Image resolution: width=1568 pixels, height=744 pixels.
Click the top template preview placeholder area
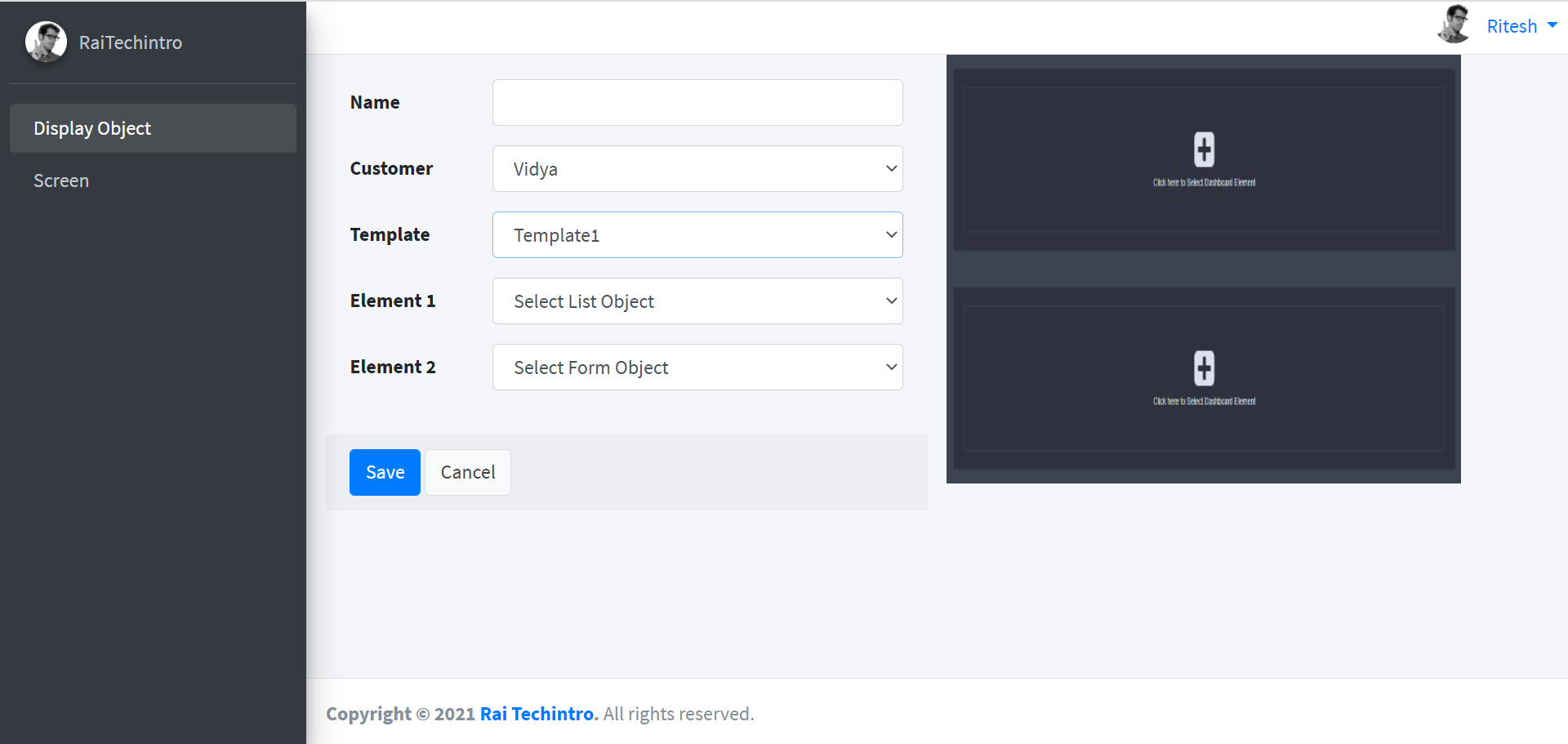pyautogui.click(x=1204, y=160)
